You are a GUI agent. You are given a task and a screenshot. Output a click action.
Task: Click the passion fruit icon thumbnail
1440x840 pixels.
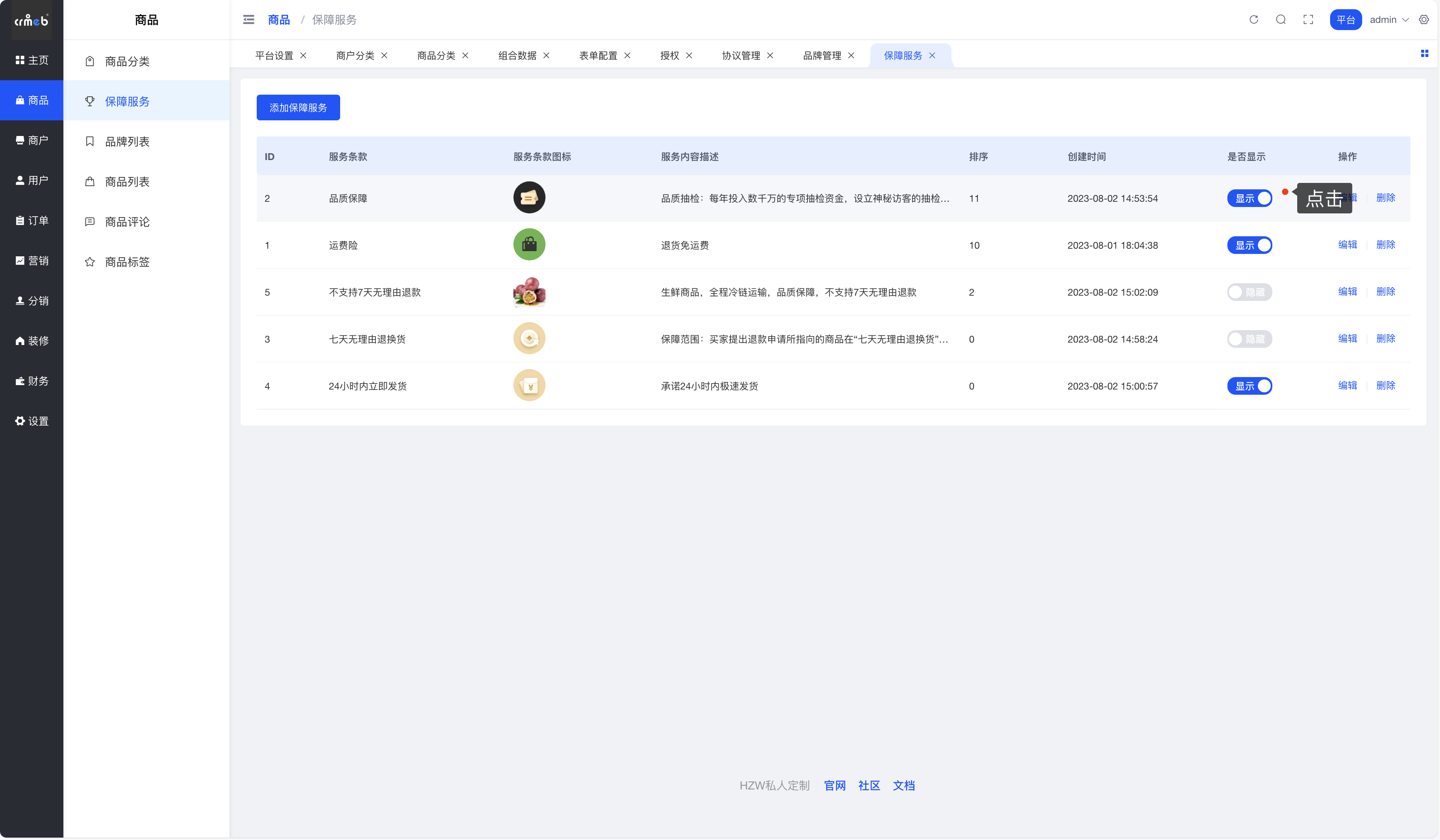point(529,291)
